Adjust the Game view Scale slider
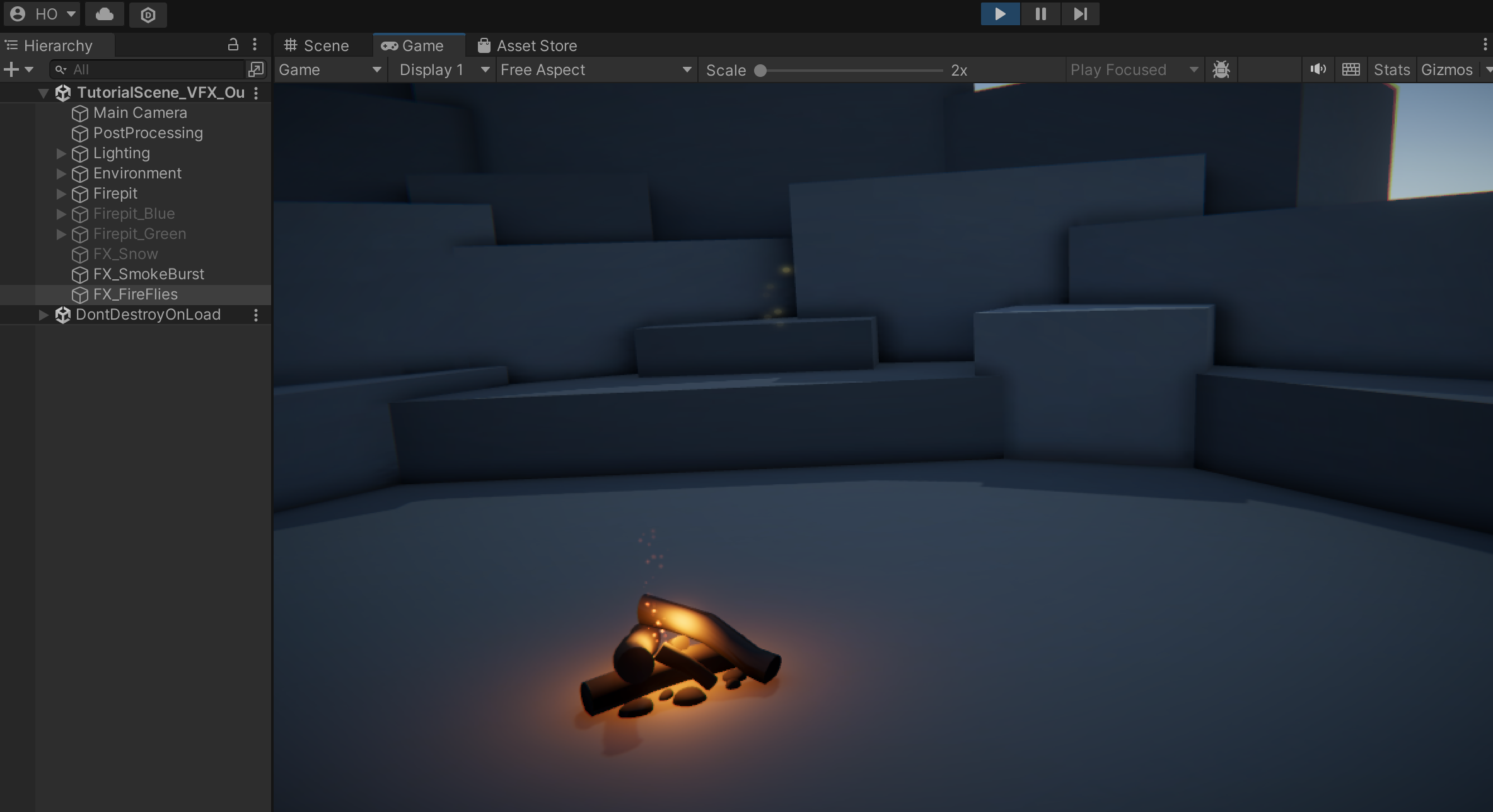 760,71
